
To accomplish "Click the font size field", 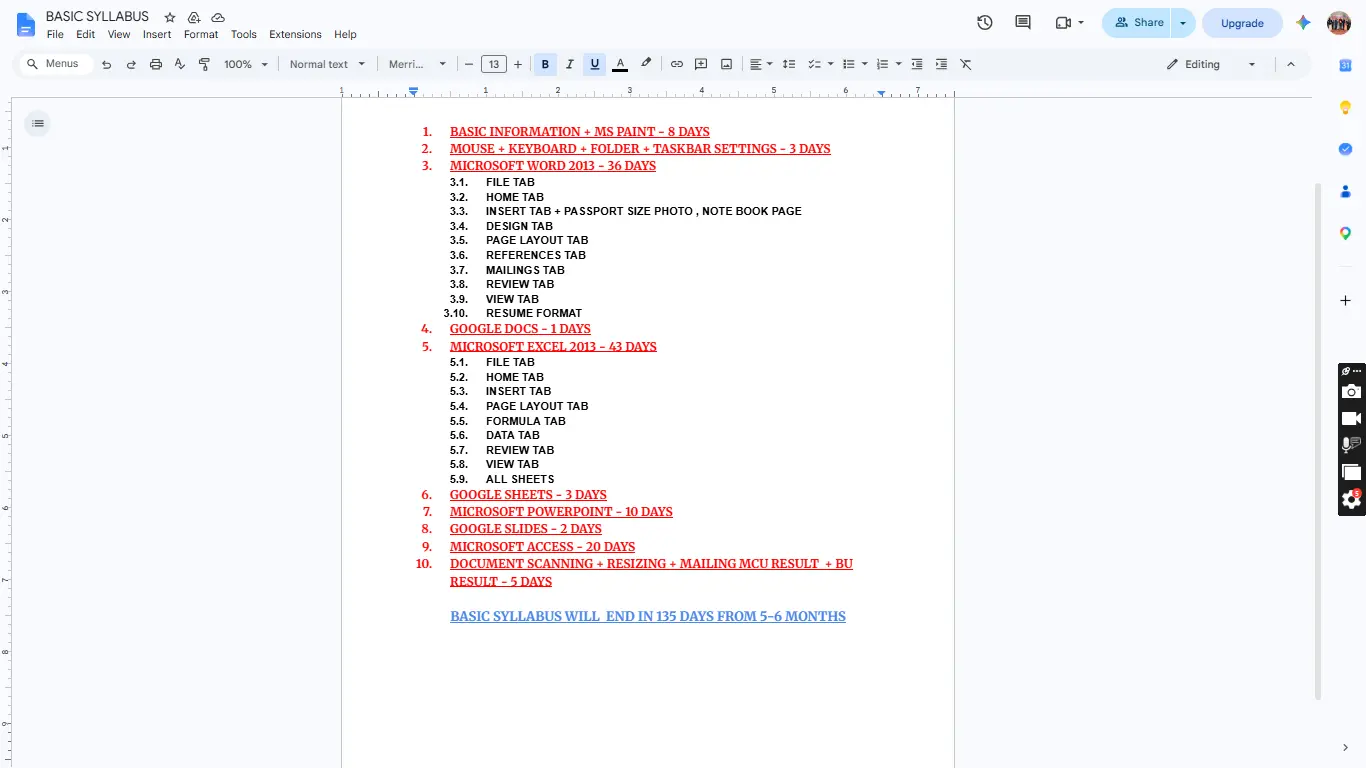I will 494,64.
